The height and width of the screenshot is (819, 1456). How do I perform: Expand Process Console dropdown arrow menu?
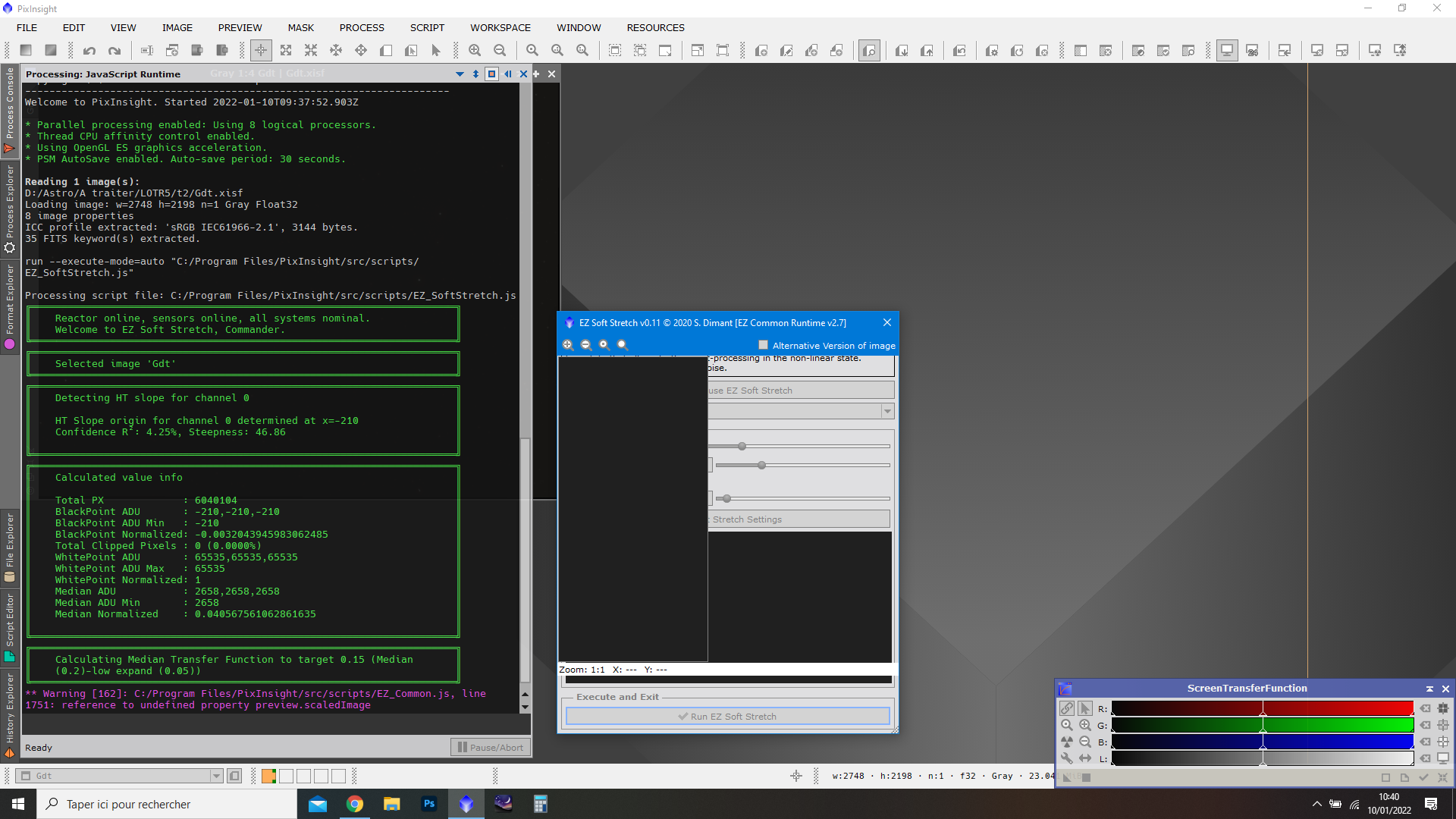[460, 74]
